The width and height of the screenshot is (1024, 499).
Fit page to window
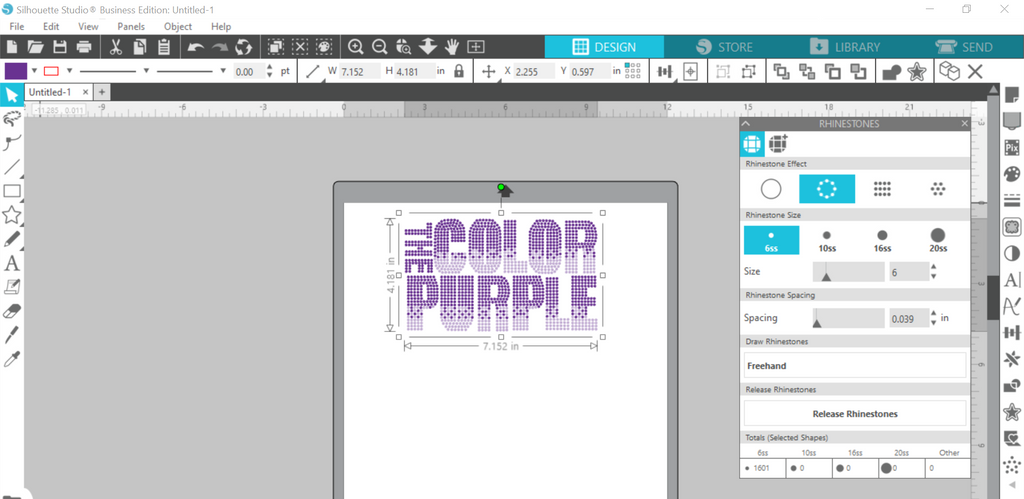pyautogui.click(x=475, y=47)
